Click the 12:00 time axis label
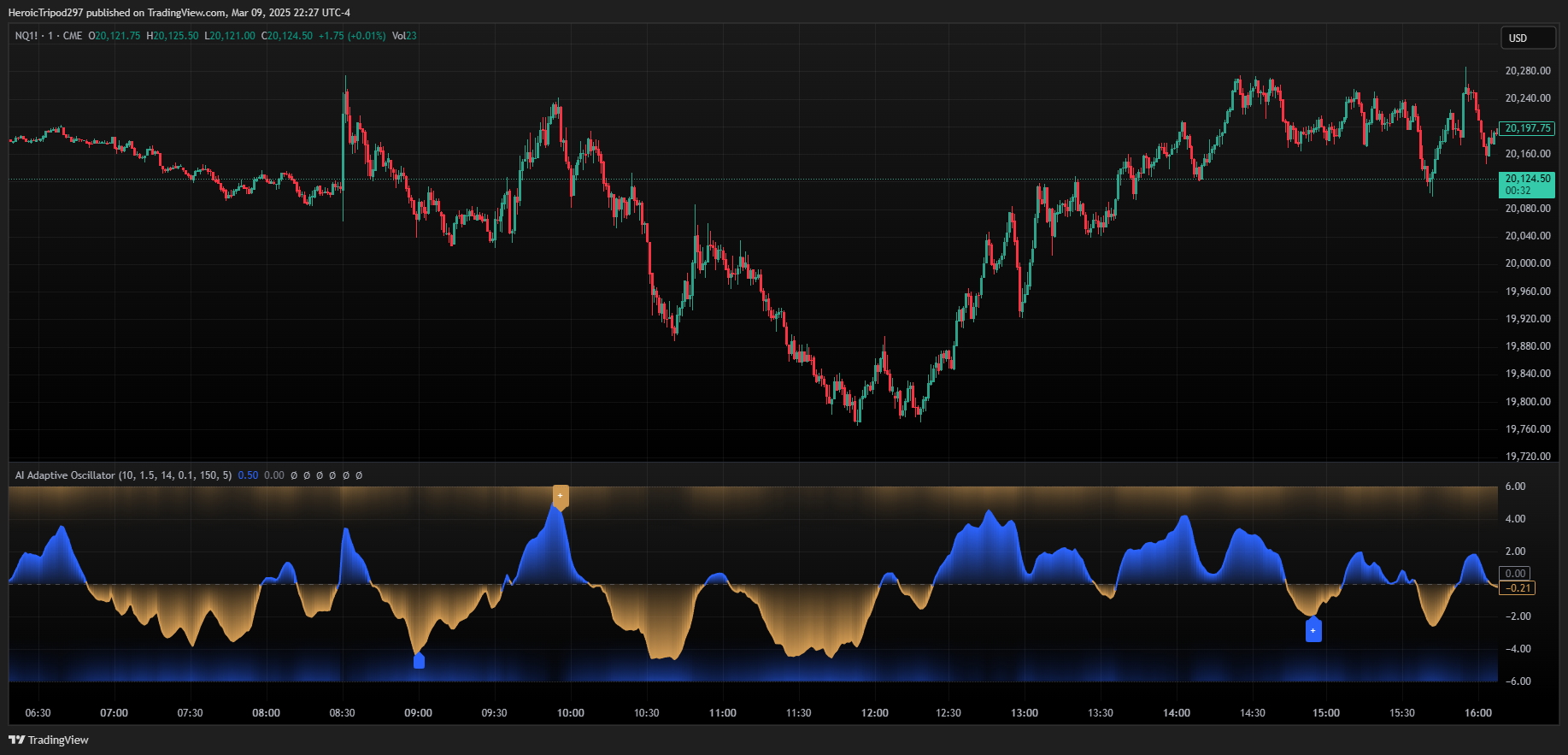This screenshot has height=755, width=1568. pyautogui.click(x=875, y=713)
